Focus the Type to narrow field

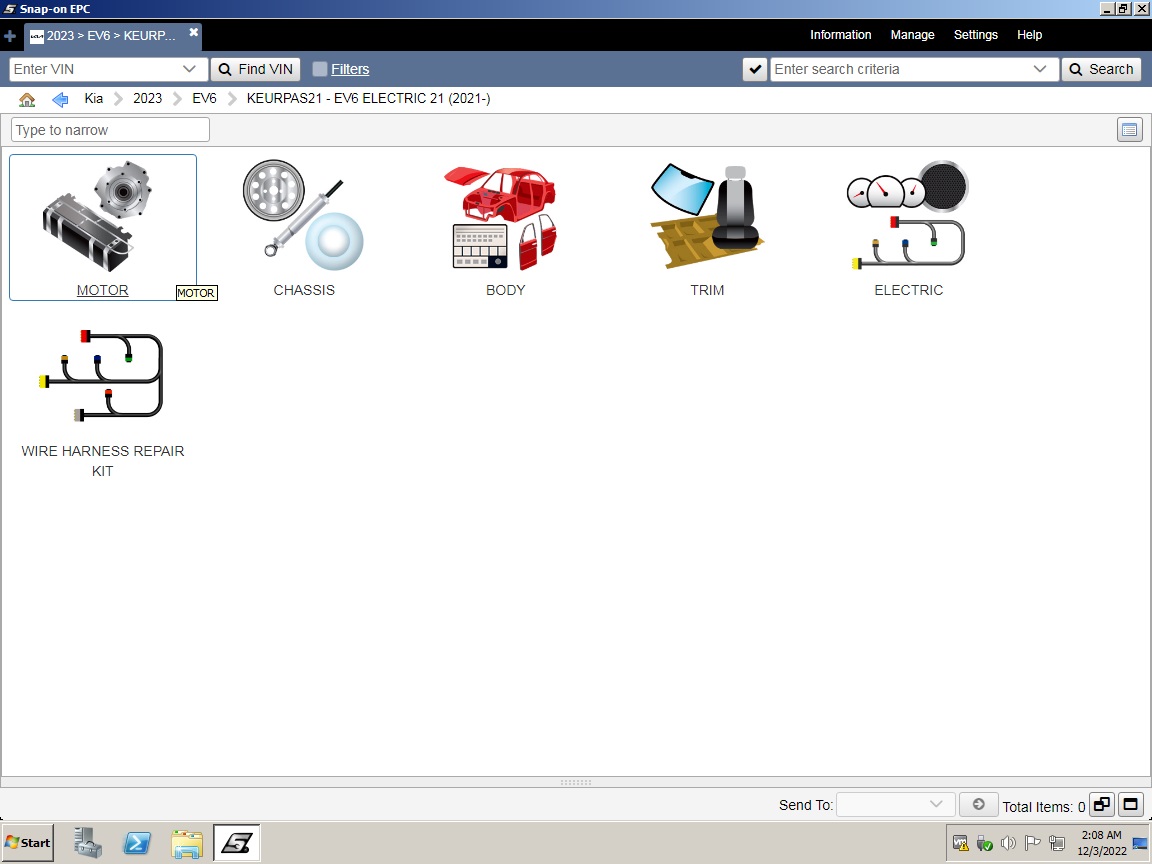[x=110, y=130]
